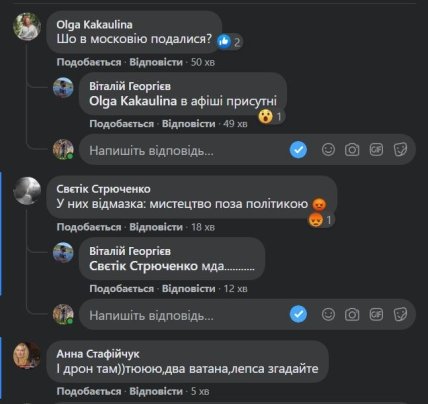Click blue checkmark badge in first reply box

(298, 150)
